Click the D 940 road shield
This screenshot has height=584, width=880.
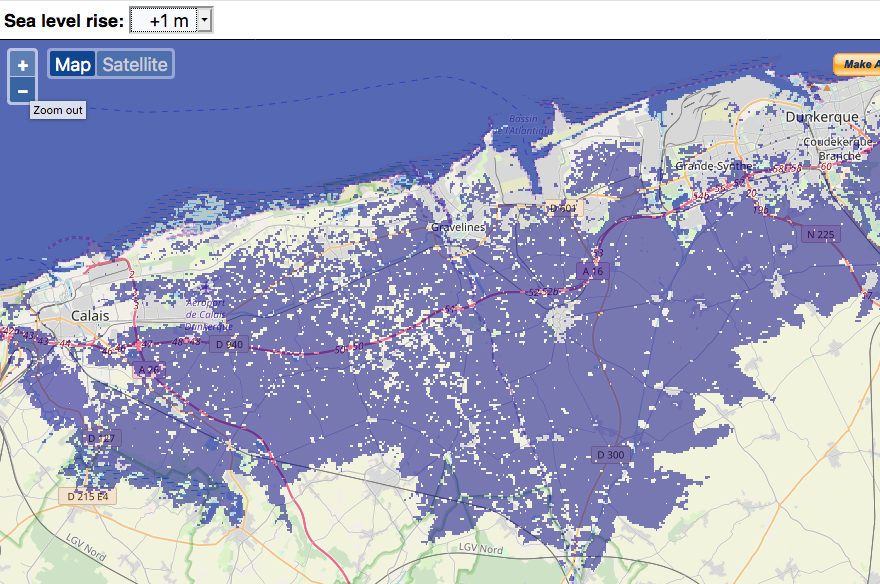pos(227,345)
